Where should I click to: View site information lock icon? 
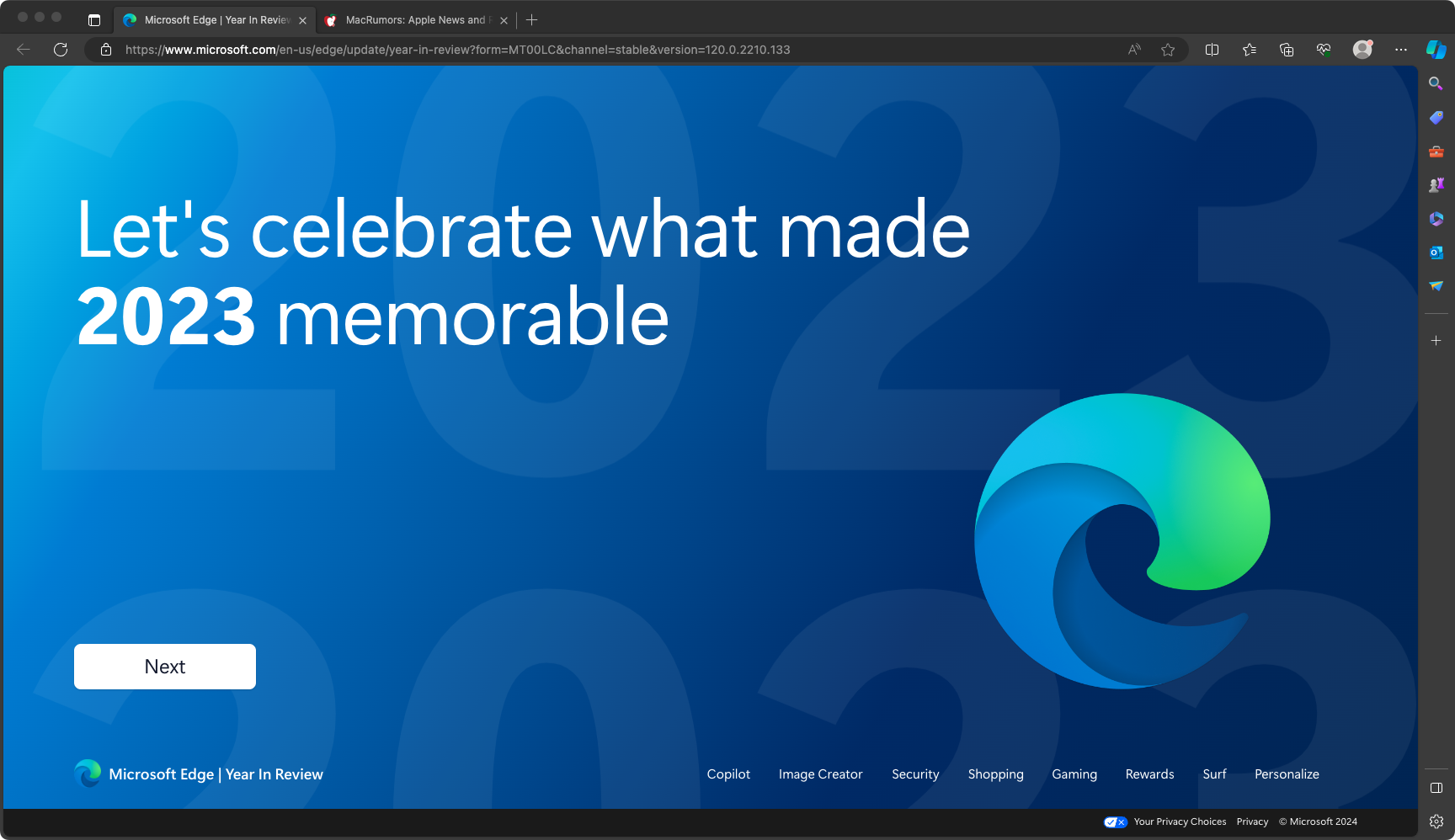coord(106,50)
